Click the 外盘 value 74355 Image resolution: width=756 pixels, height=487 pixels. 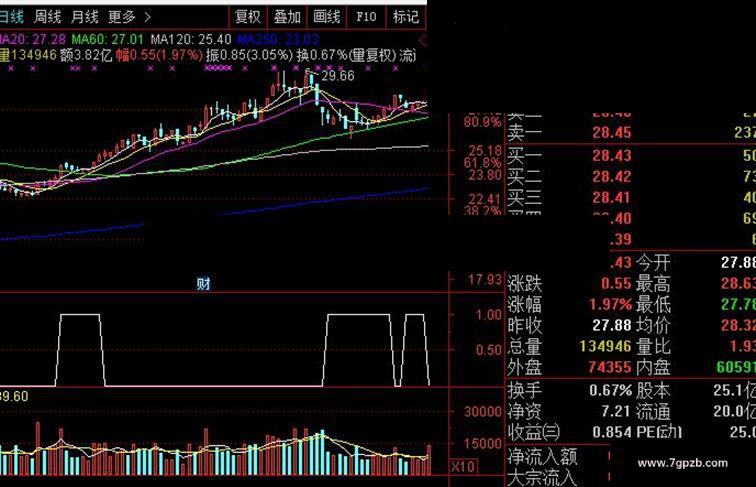click(x=609, y=367)
